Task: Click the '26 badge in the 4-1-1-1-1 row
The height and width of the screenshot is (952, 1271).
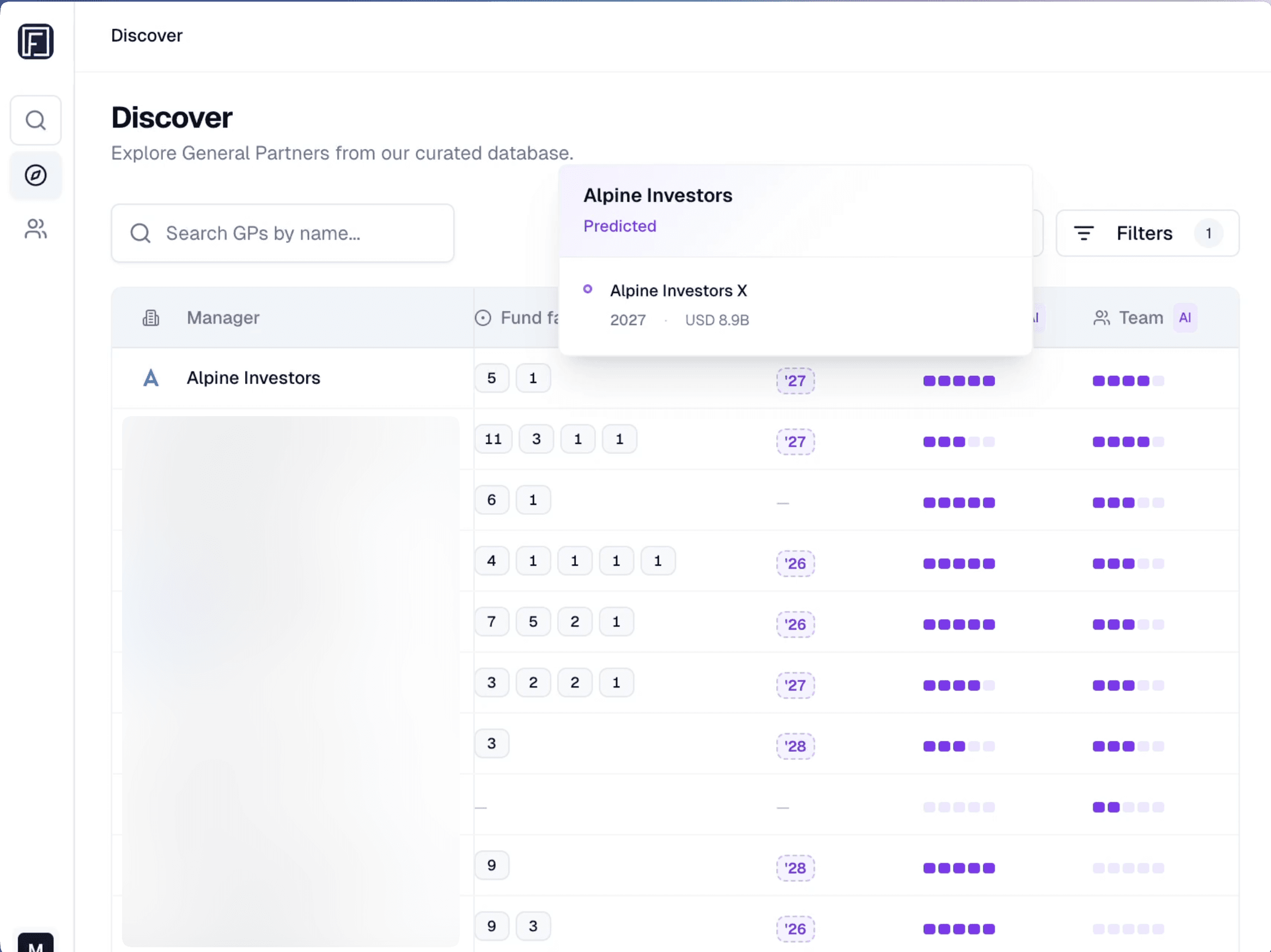Action: point(795,564)
